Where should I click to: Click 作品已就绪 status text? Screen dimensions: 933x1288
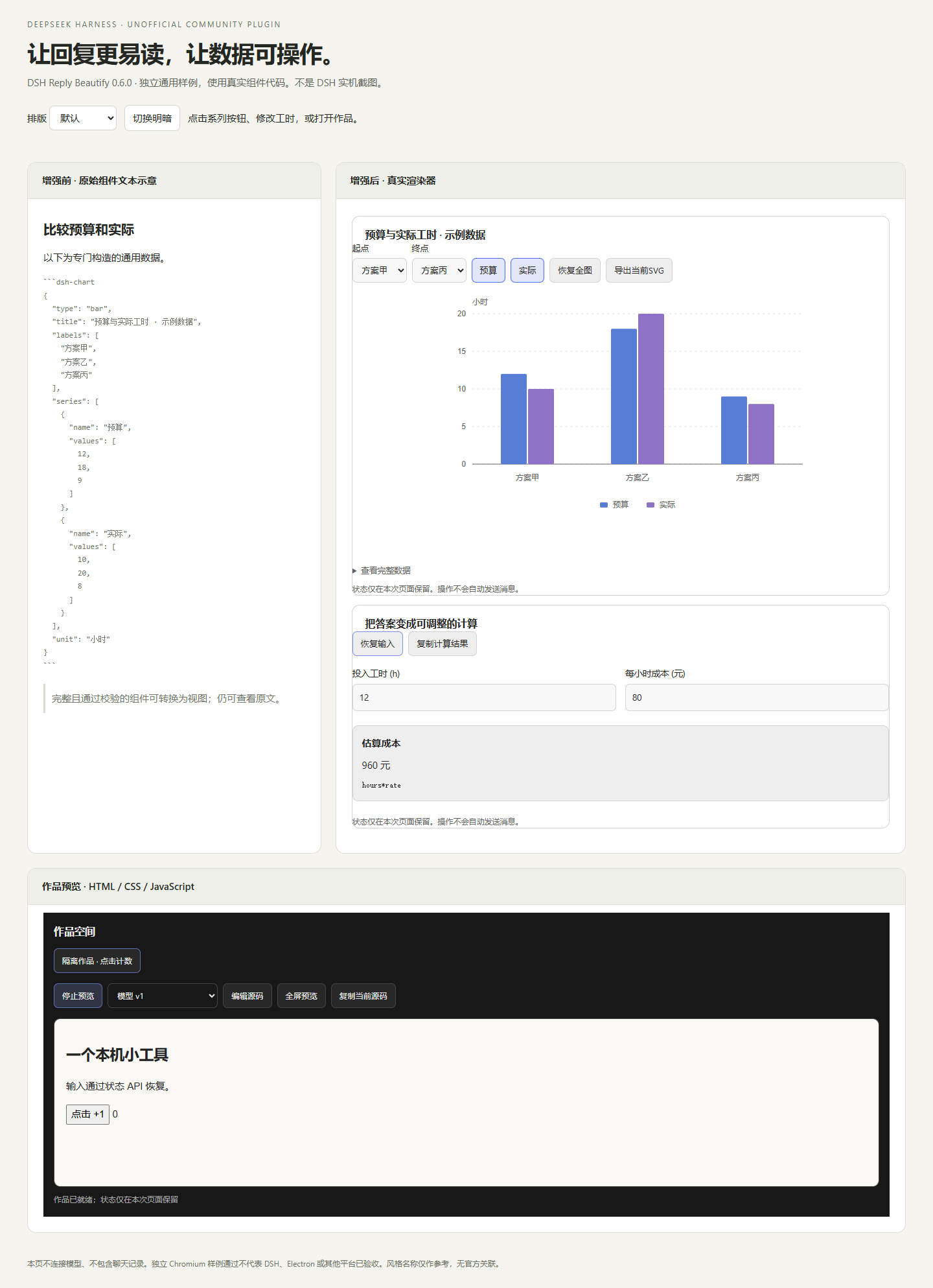tap(116, 1200)
